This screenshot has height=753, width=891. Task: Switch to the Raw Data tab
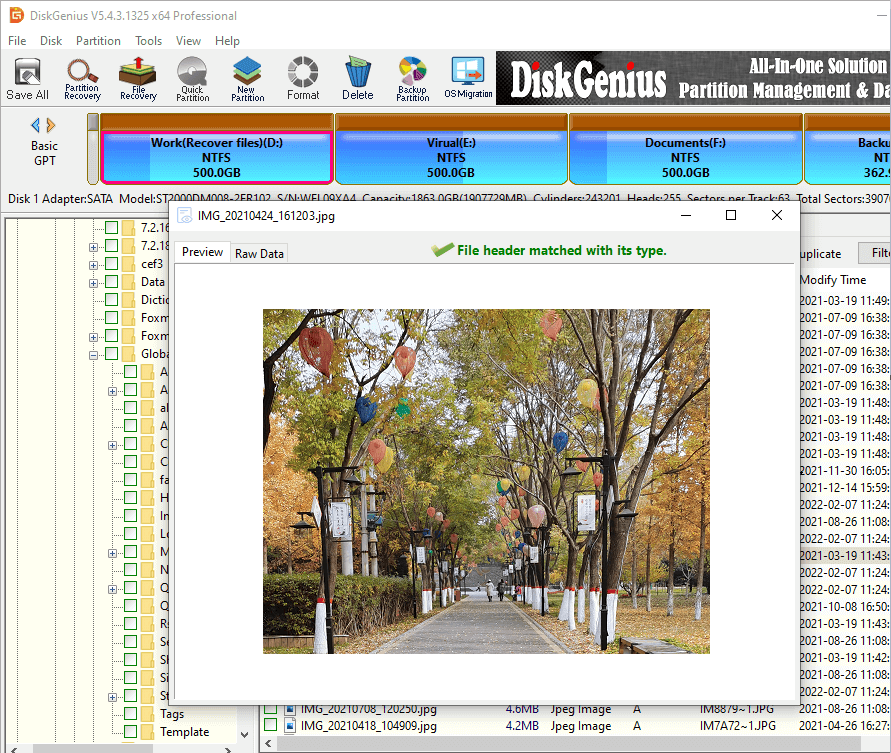tap(259, 253)
